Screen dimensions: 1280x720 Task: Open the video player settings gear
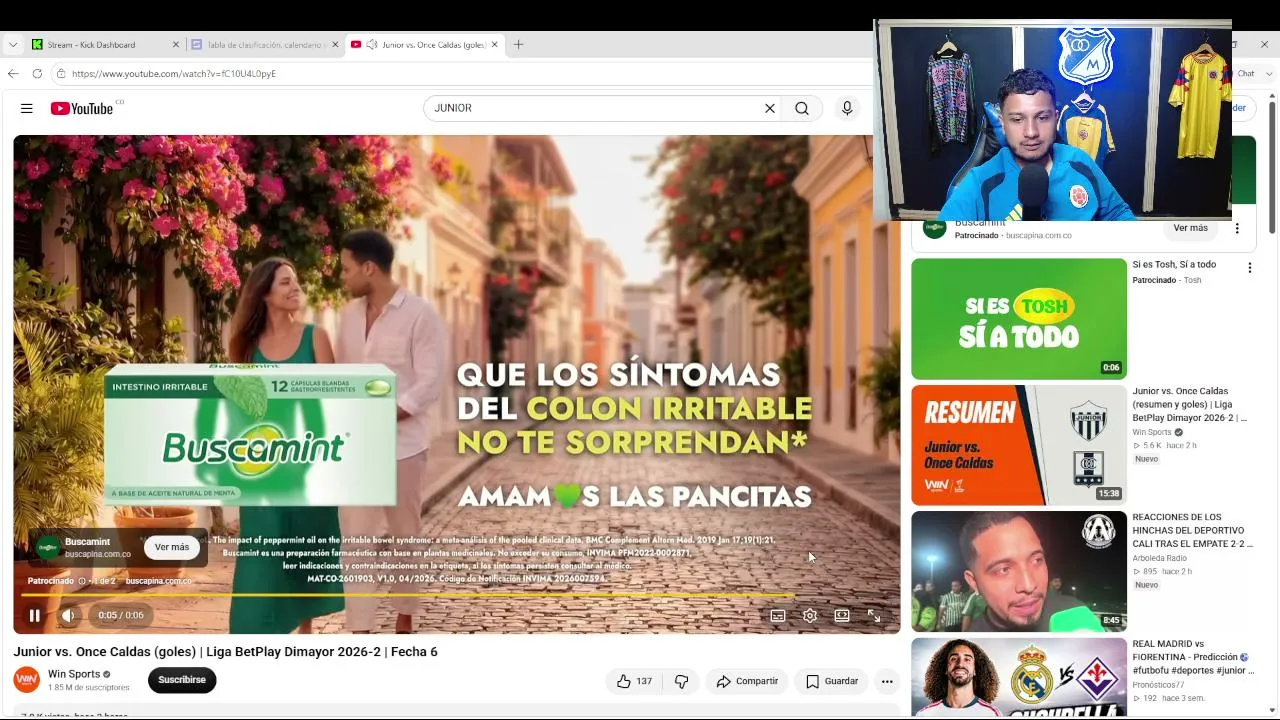pos(810,616)
